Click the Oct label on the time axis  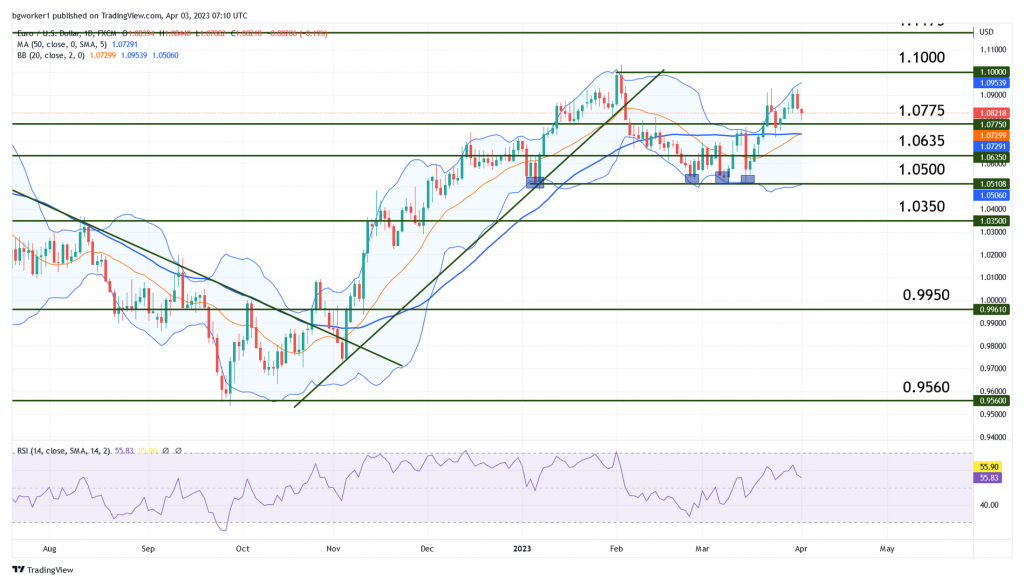pos(242,548)
